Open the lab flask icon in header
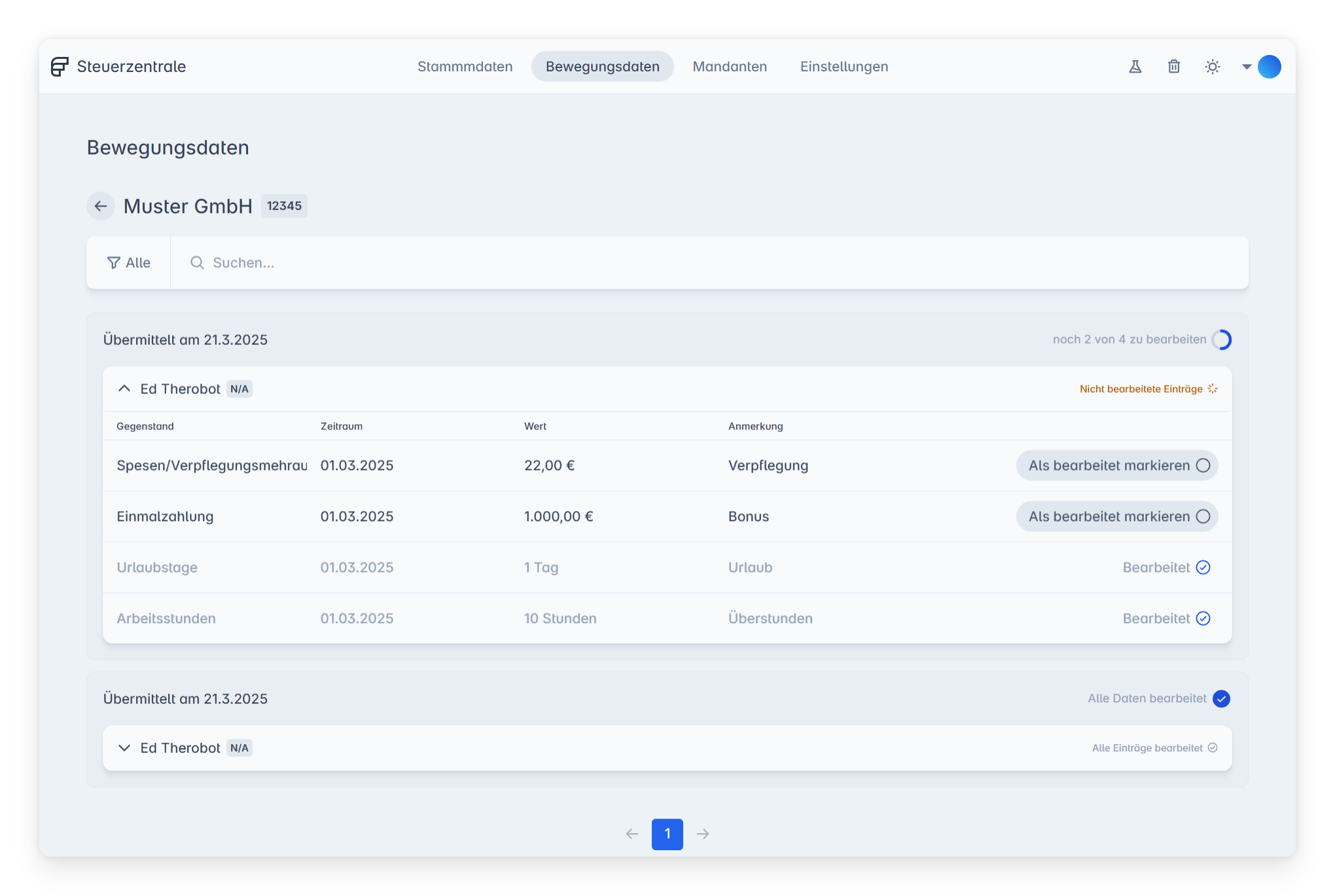Image resolution: width=1335 pixels, height=896 pixels. (x=1135, y=67)
